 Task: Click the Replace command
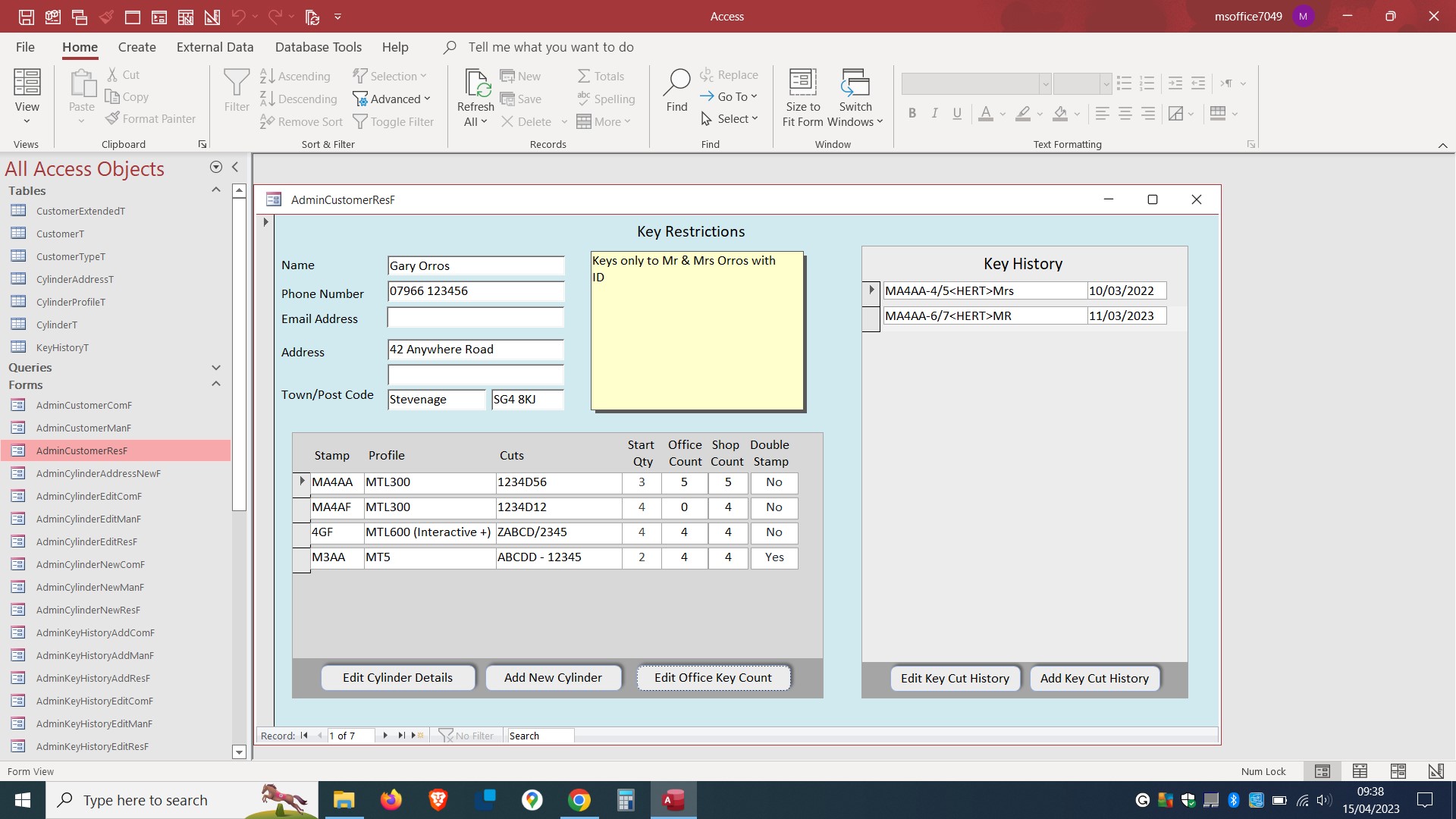(729, 74)
